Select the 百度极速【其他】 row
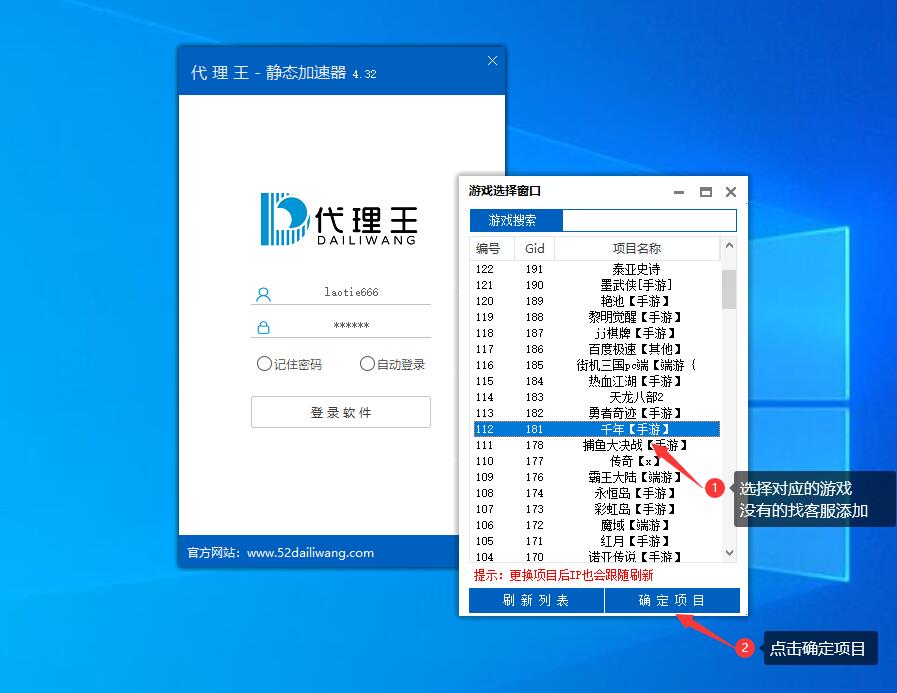The width and height of the screenshot is (897, 693). (597, 349)
